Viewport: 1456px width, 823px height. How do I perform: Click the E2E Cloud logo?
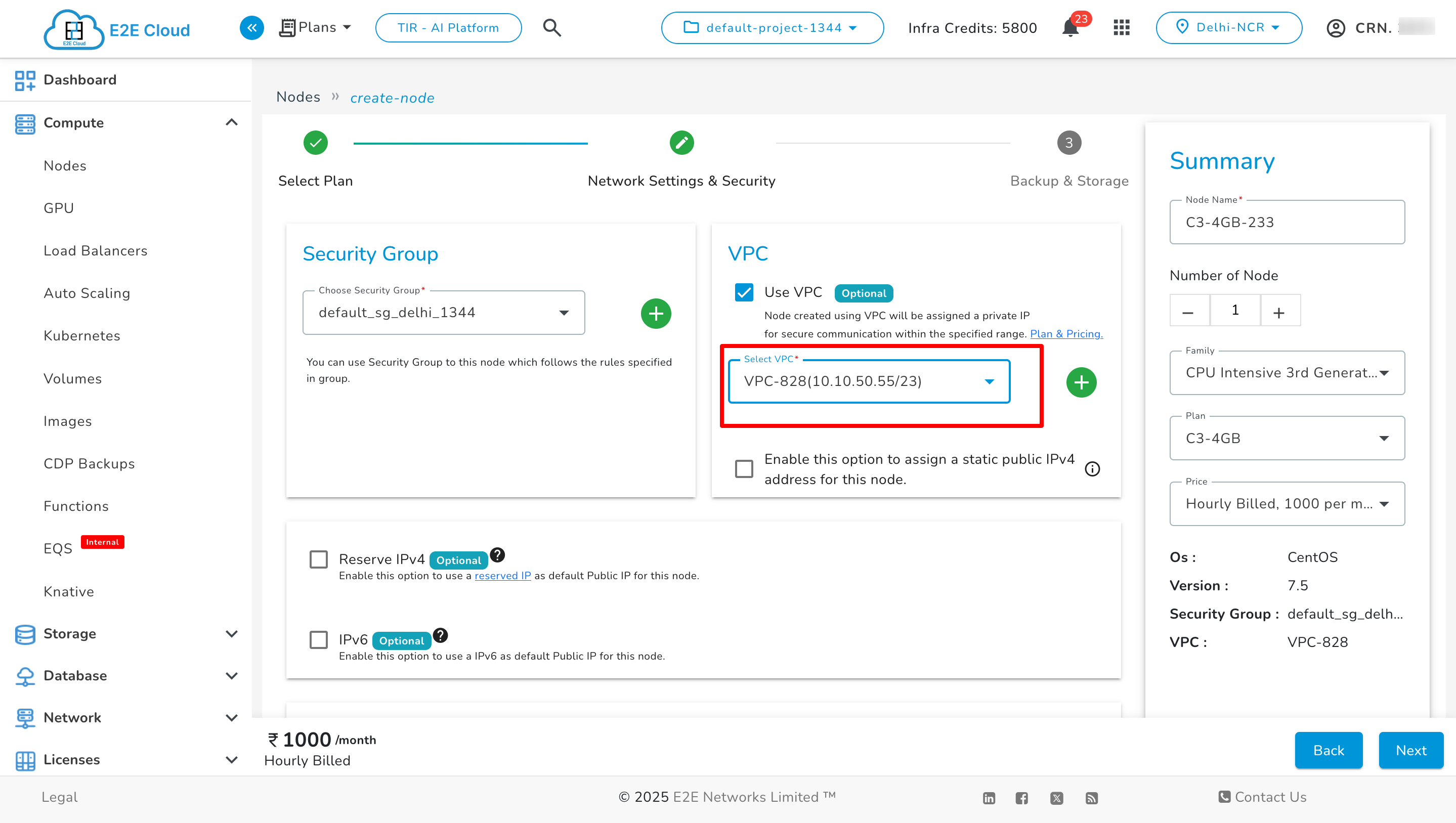point(117,29)
